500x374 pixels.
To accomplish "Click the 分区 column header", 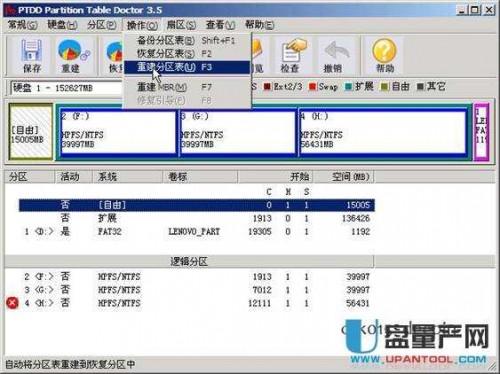I will click(x=29, y=177).
